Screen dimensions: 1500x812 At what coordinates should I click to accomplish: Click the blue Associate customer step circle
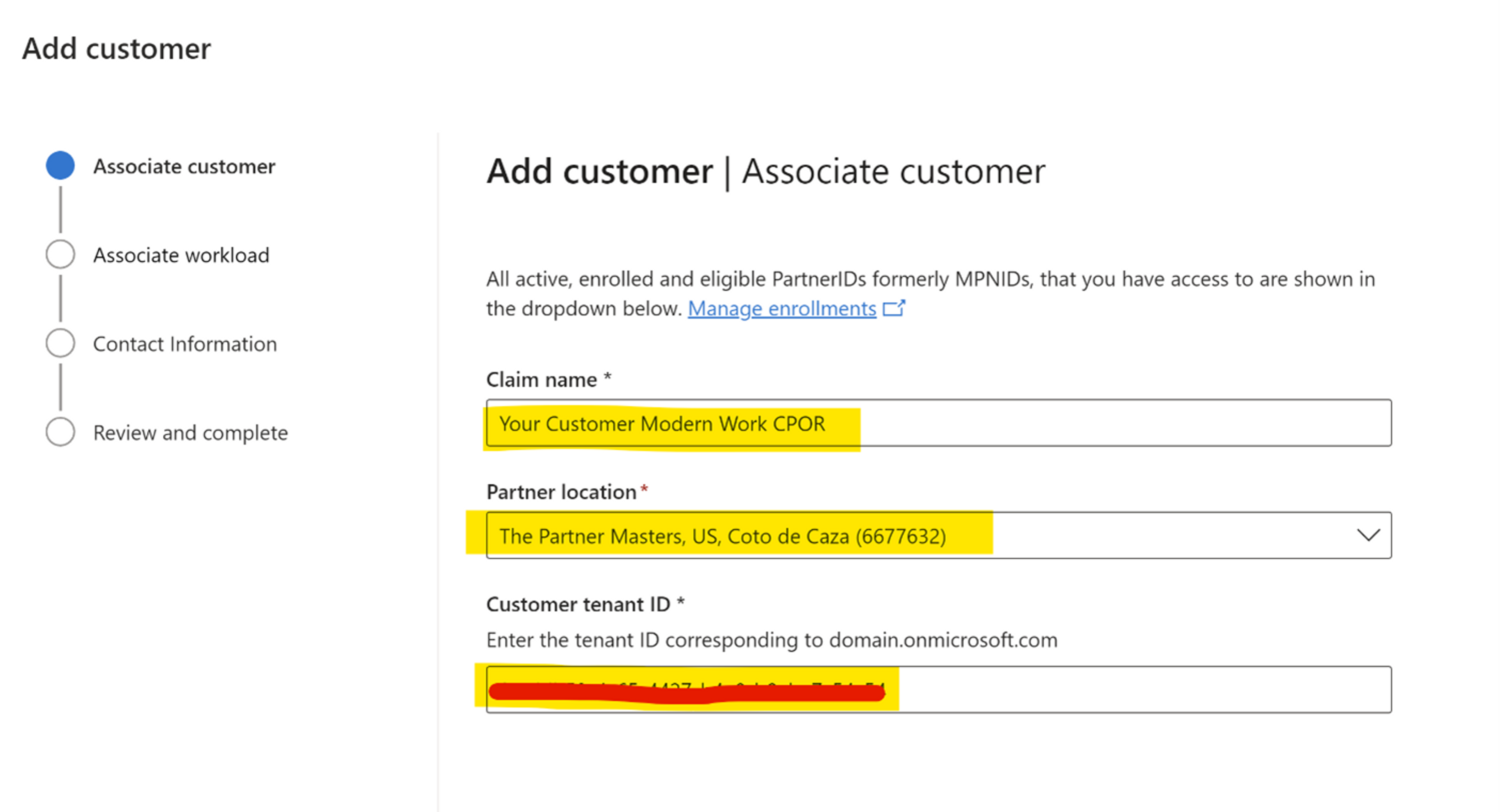coord(60,165)
